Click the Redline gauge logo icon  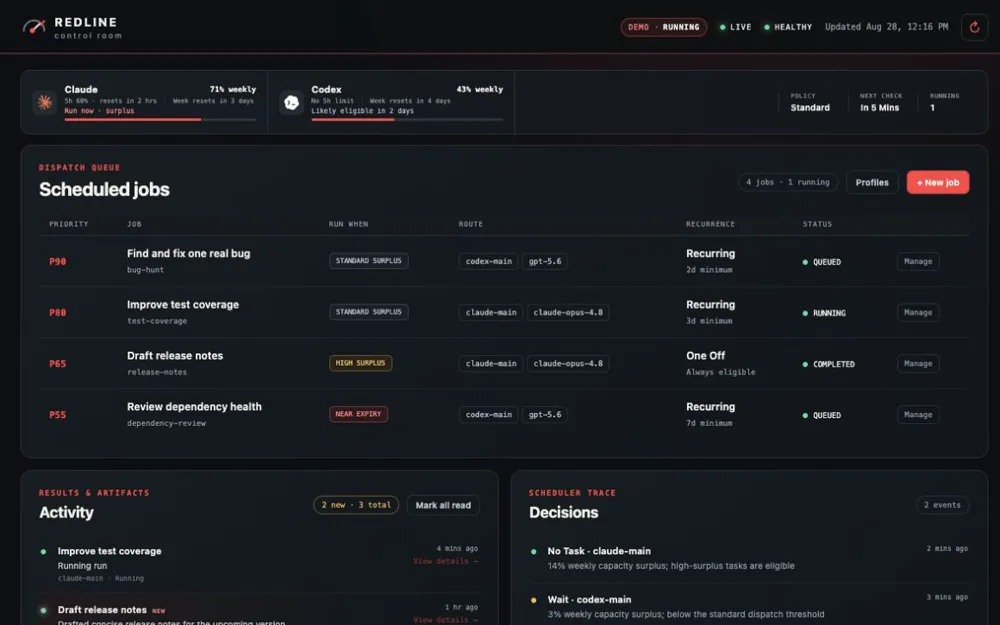[x=34, y=27]
